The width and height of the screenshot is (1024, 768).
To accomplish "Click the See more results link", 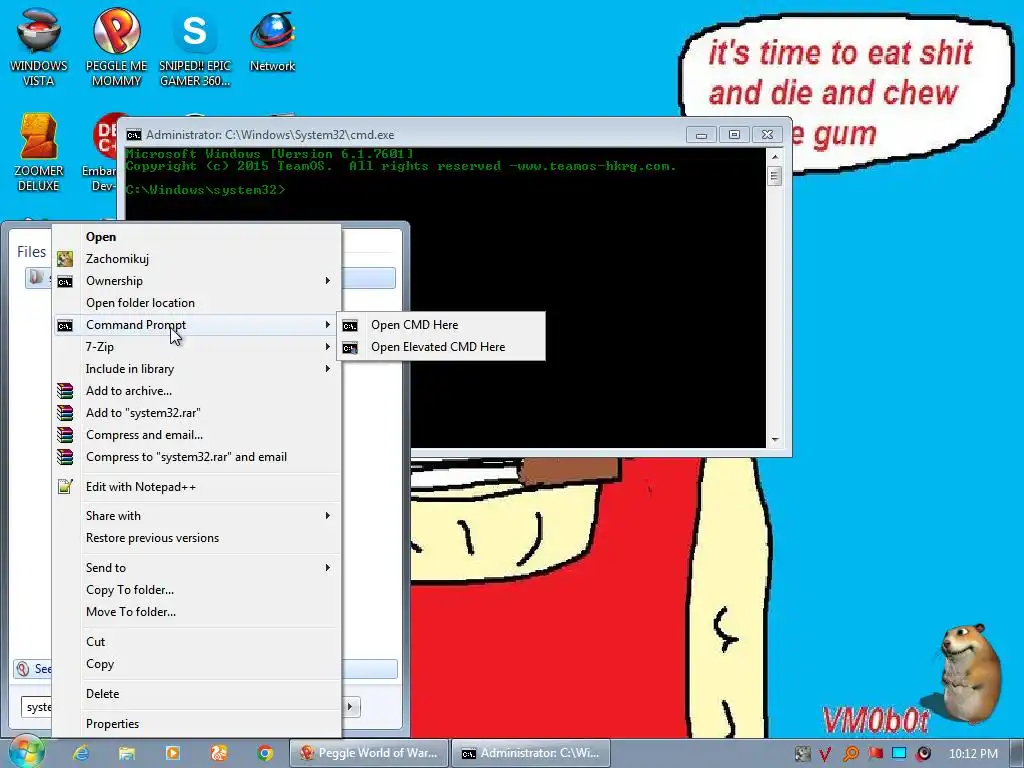I will [x=33, y=669].
